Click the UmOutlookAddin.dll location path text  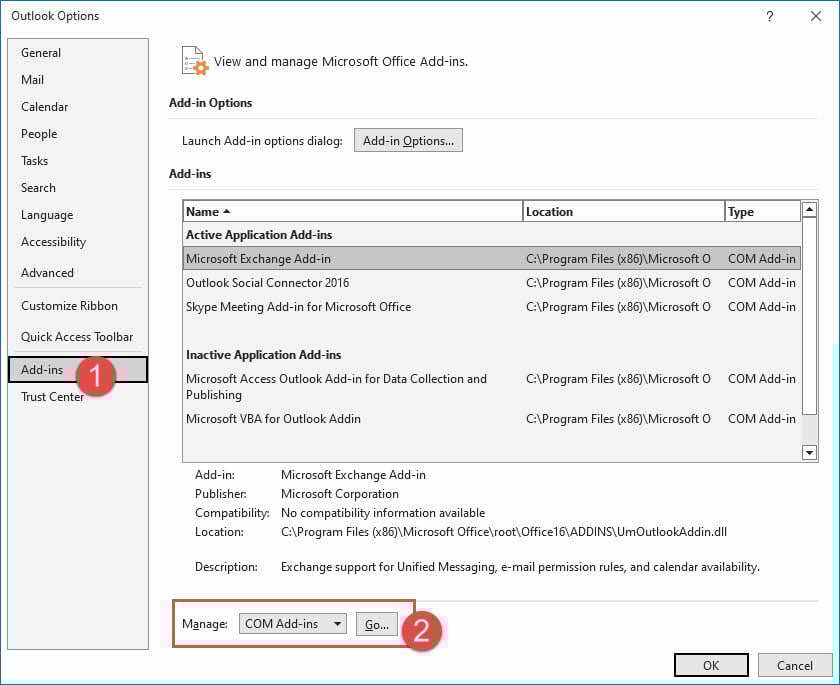click(504, 532)
